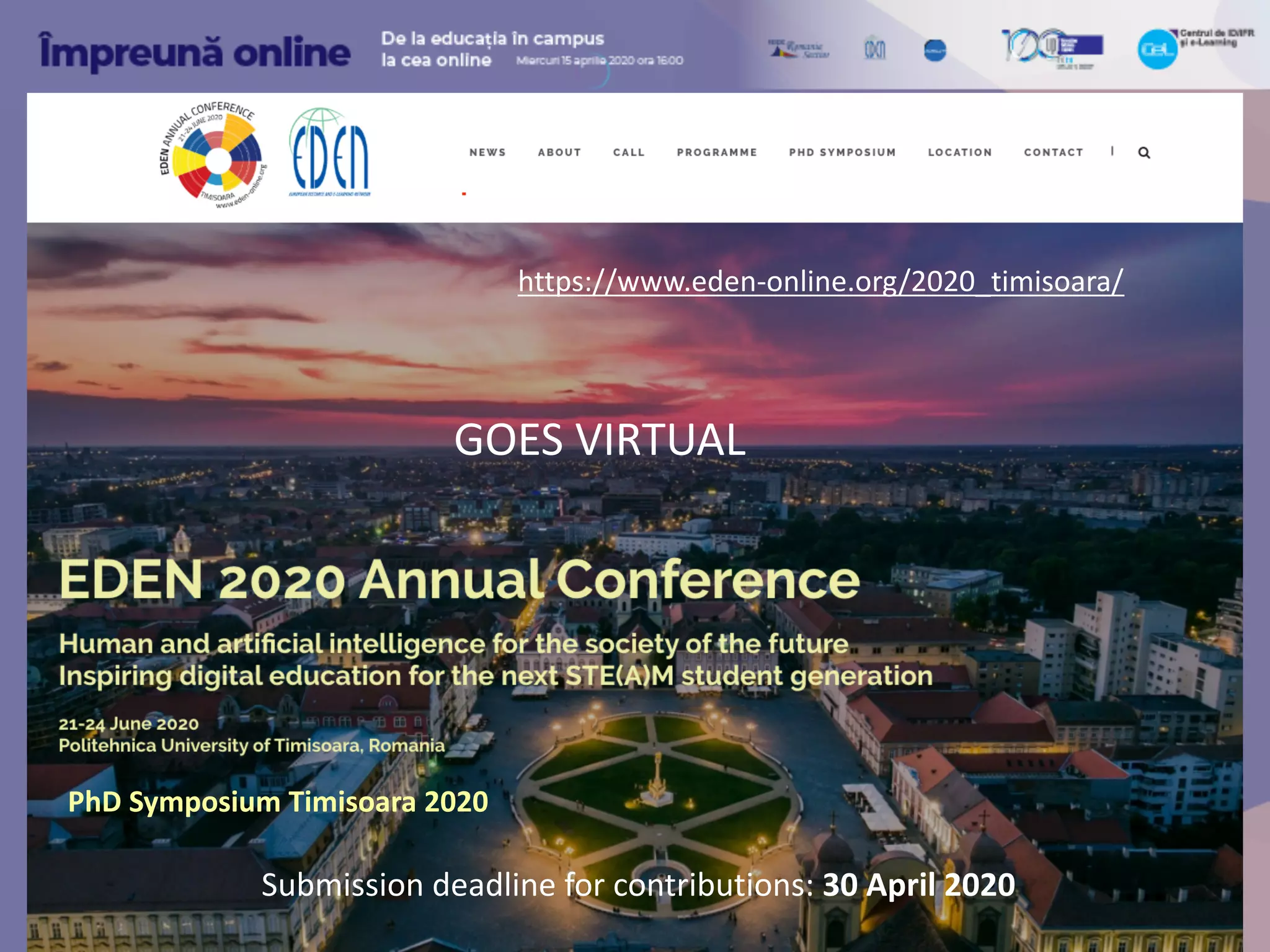Open the eden-online.org 2020_timisoara link
Screen dimensions: 1270x952
click(x=820, y=281)
